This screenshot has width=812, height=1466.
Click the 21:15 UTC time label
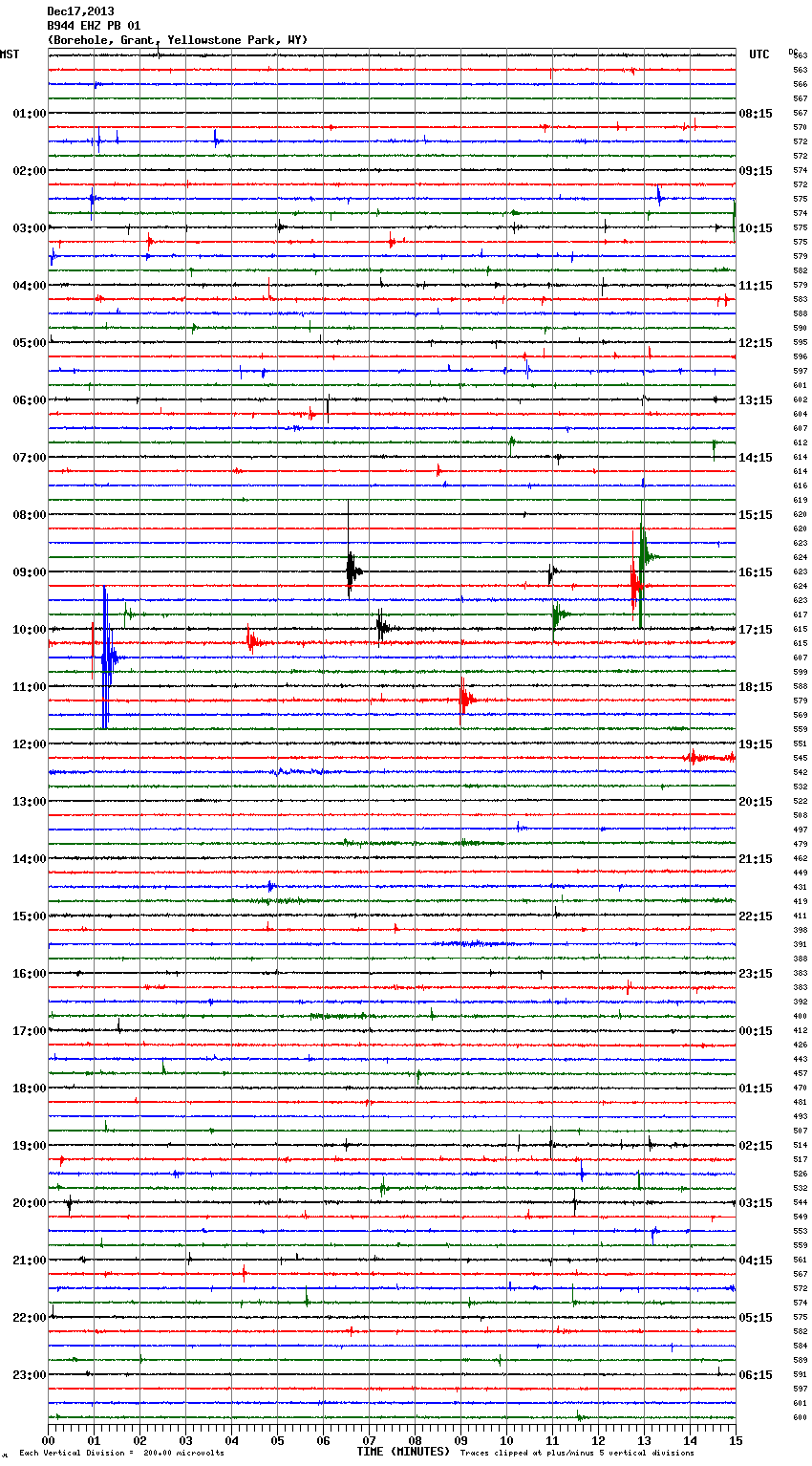[756, 859]
